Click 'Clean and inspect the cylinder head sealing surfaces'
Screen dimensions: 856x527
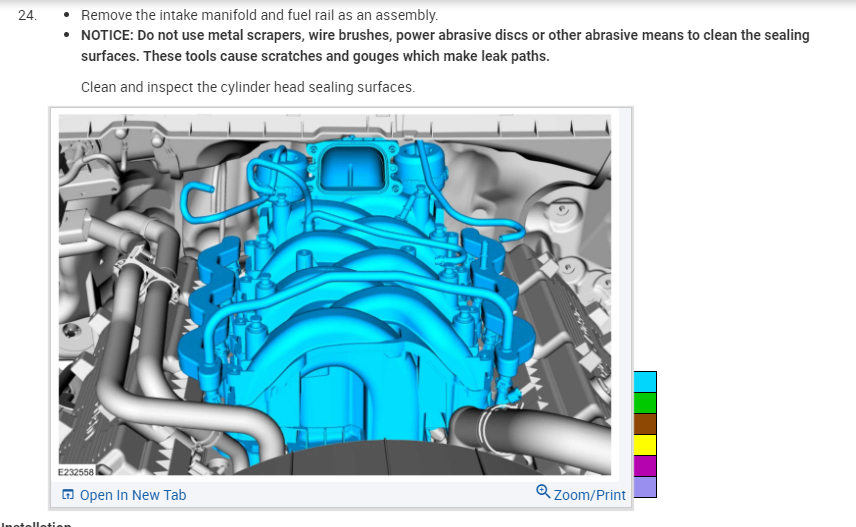[246, 87]
